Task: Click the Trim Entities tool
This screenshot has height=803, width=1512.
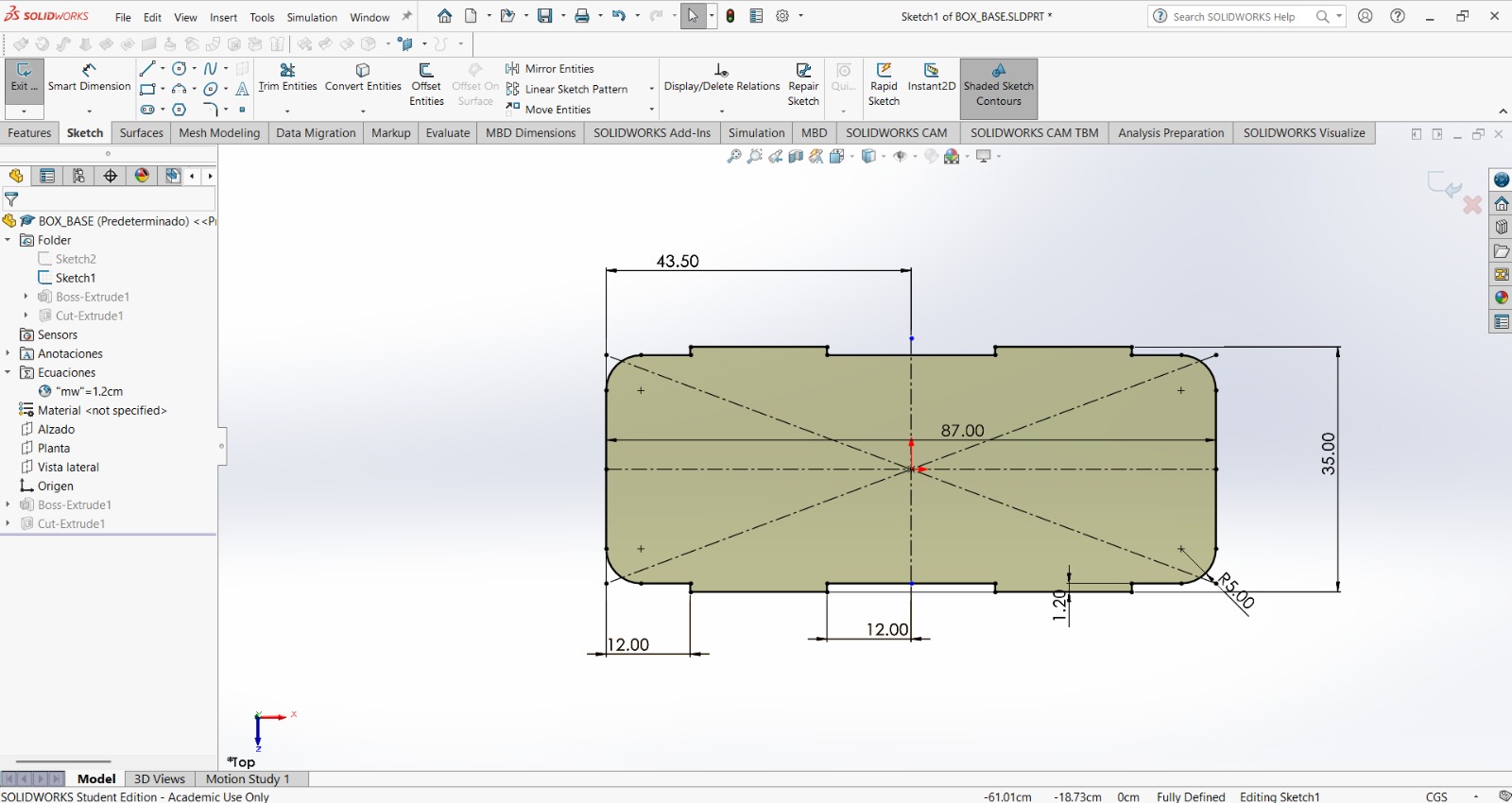Action: point(287,77)
